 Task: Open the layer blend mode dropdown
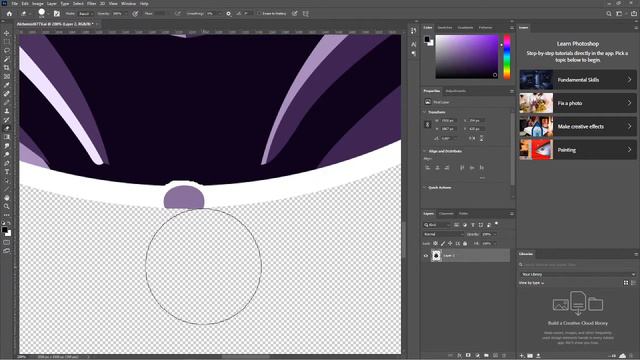[443, 234]
